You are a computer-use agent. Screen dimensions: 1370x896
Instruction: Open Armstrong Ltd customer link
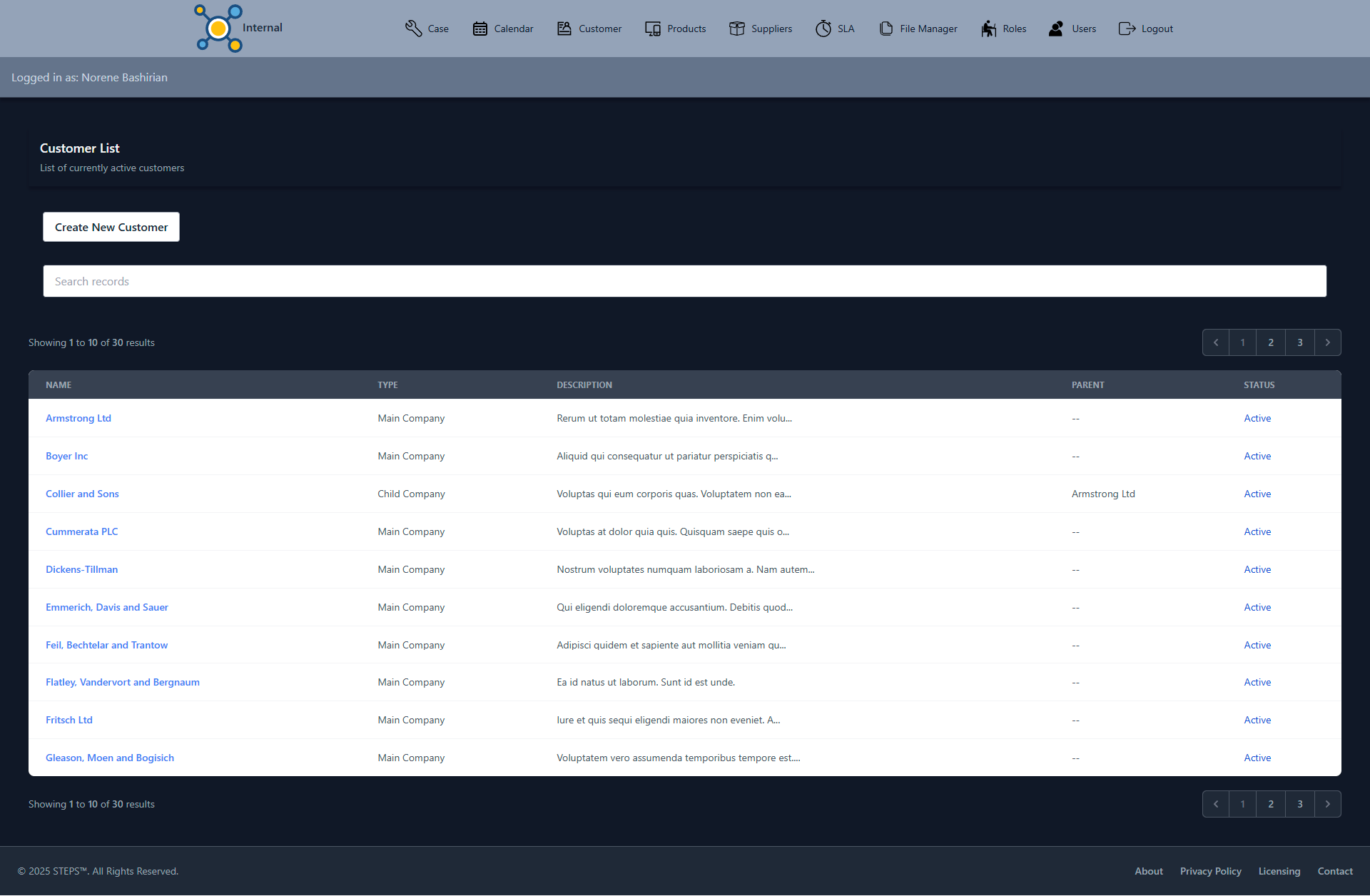tap(78, 418)
